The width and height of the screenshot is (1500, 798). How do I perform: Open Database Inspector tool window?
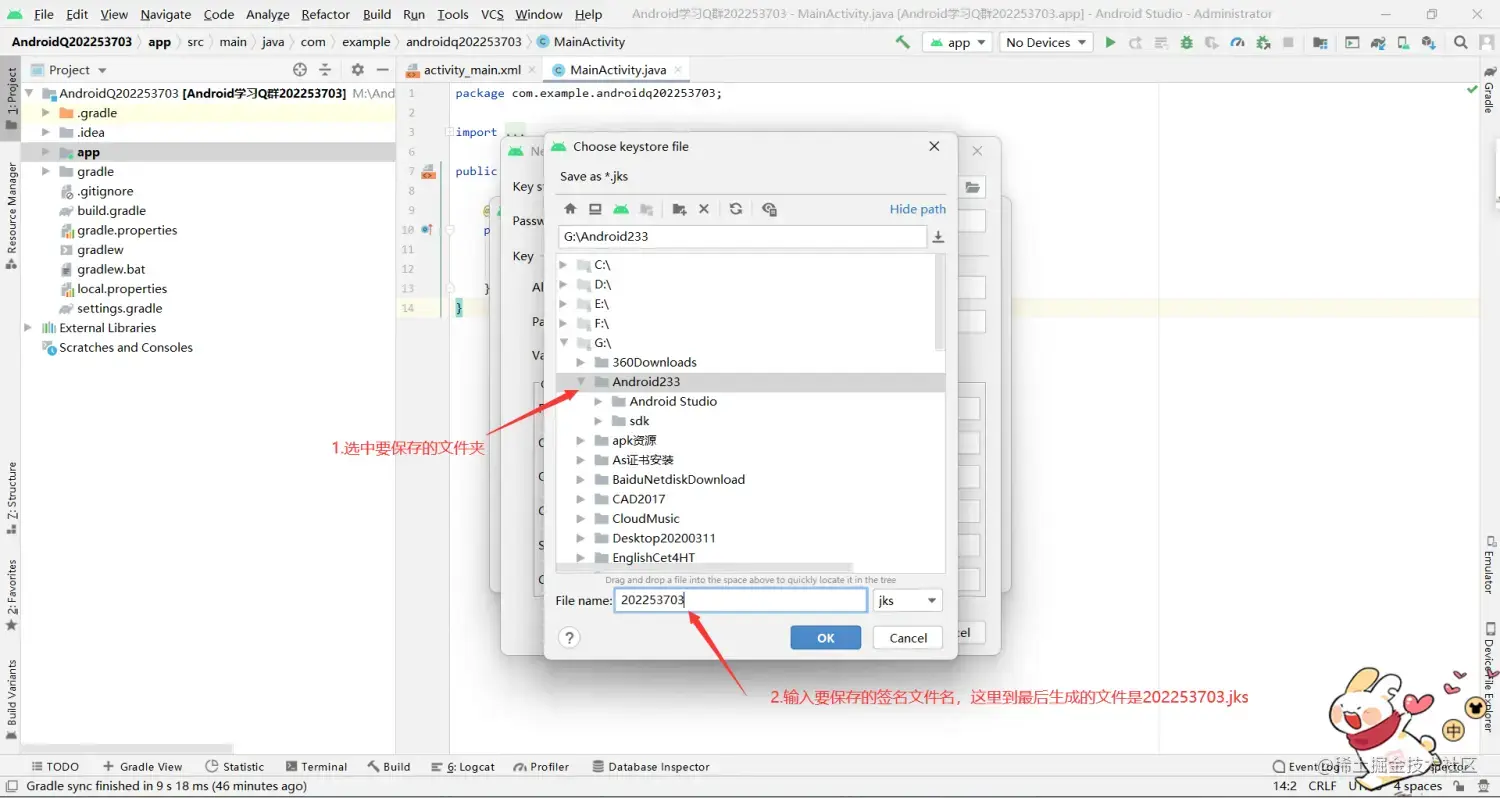tap(651, 767)
